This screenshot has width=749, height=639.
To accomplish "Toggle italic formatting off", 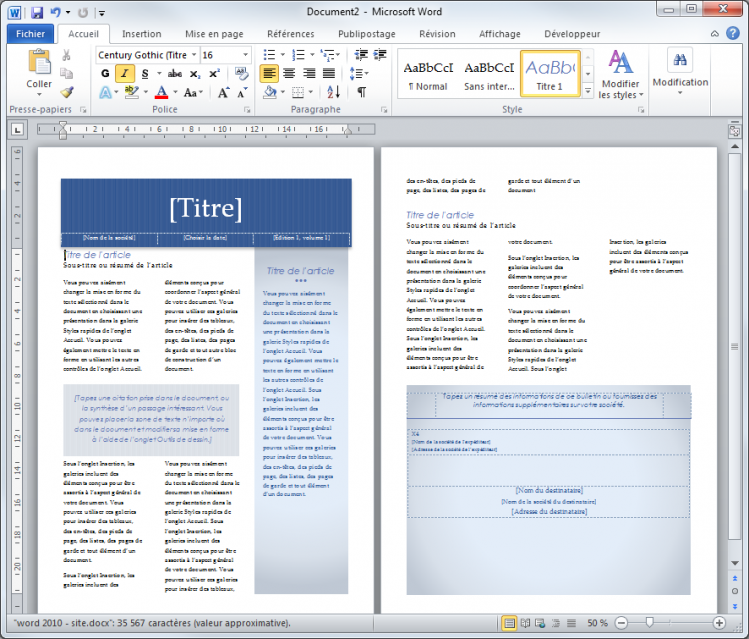I will tap(125, 73).
